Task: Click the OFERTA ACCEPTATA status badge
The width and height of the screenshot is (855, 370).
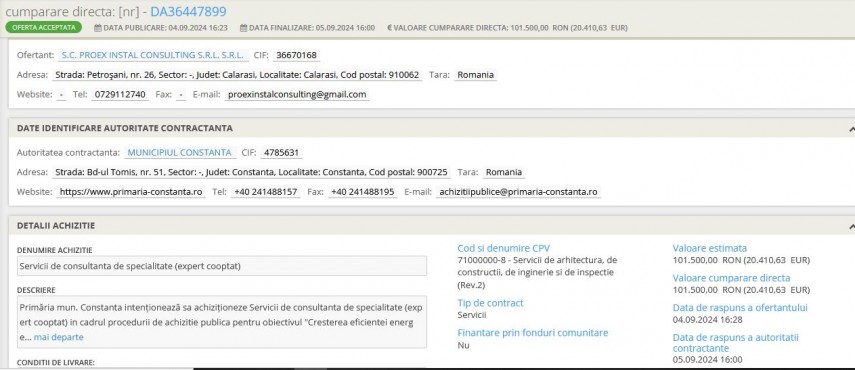Action: coord(44,27)
